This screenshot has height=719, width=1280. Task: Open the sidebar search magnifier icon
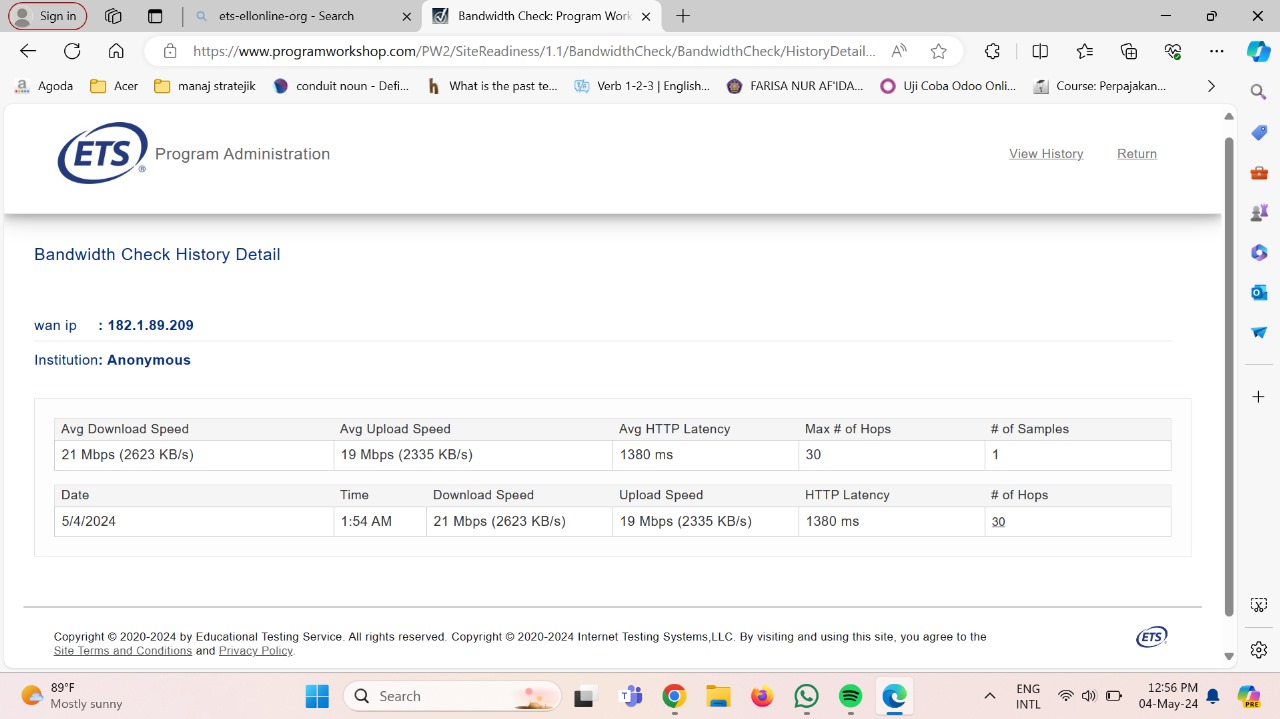(1259, 92)
